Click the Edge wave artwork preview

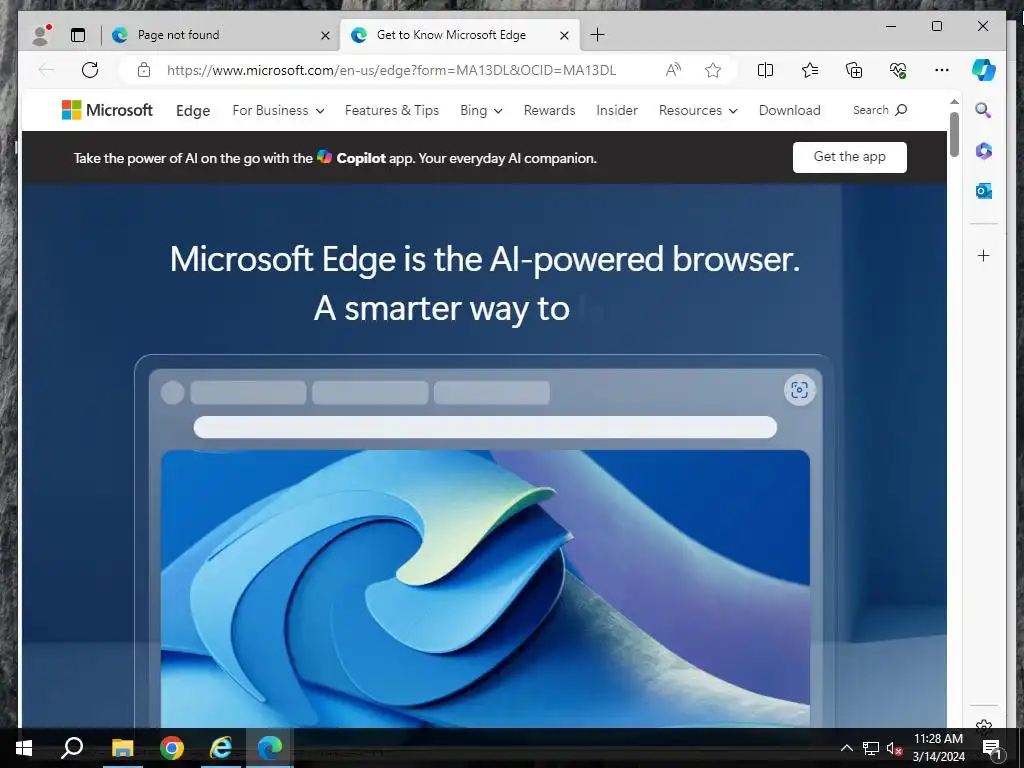[485, 588]
